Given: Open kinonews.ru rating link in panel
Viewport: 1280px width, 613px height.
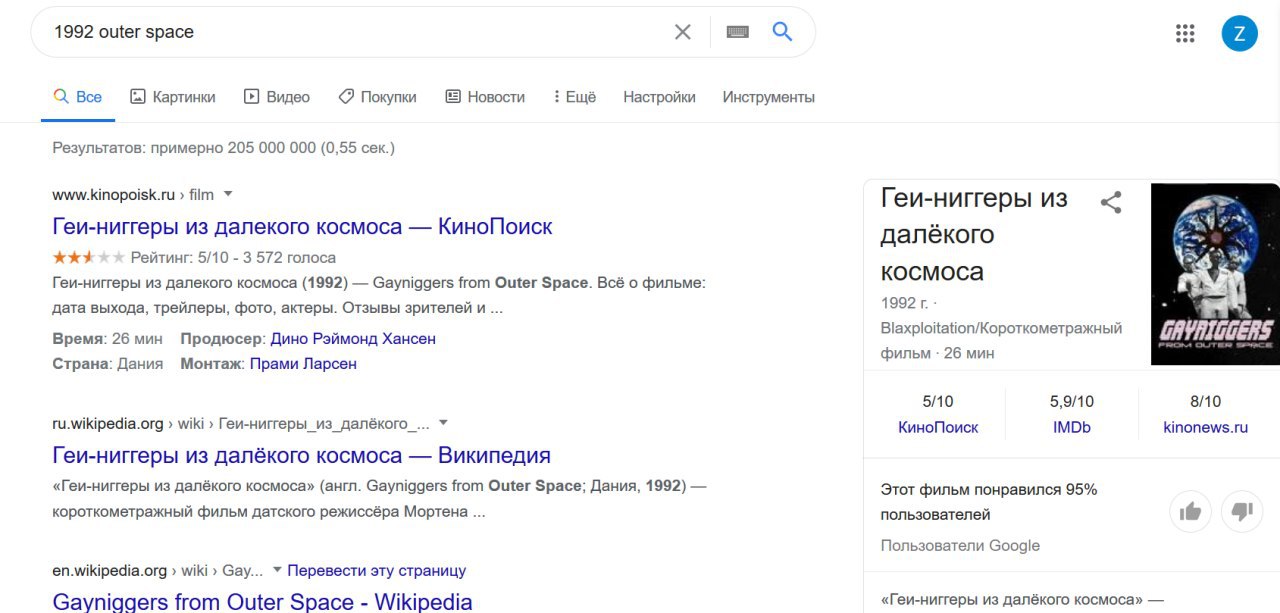Looking at the screenshot, I should [x=1205, y=427].
